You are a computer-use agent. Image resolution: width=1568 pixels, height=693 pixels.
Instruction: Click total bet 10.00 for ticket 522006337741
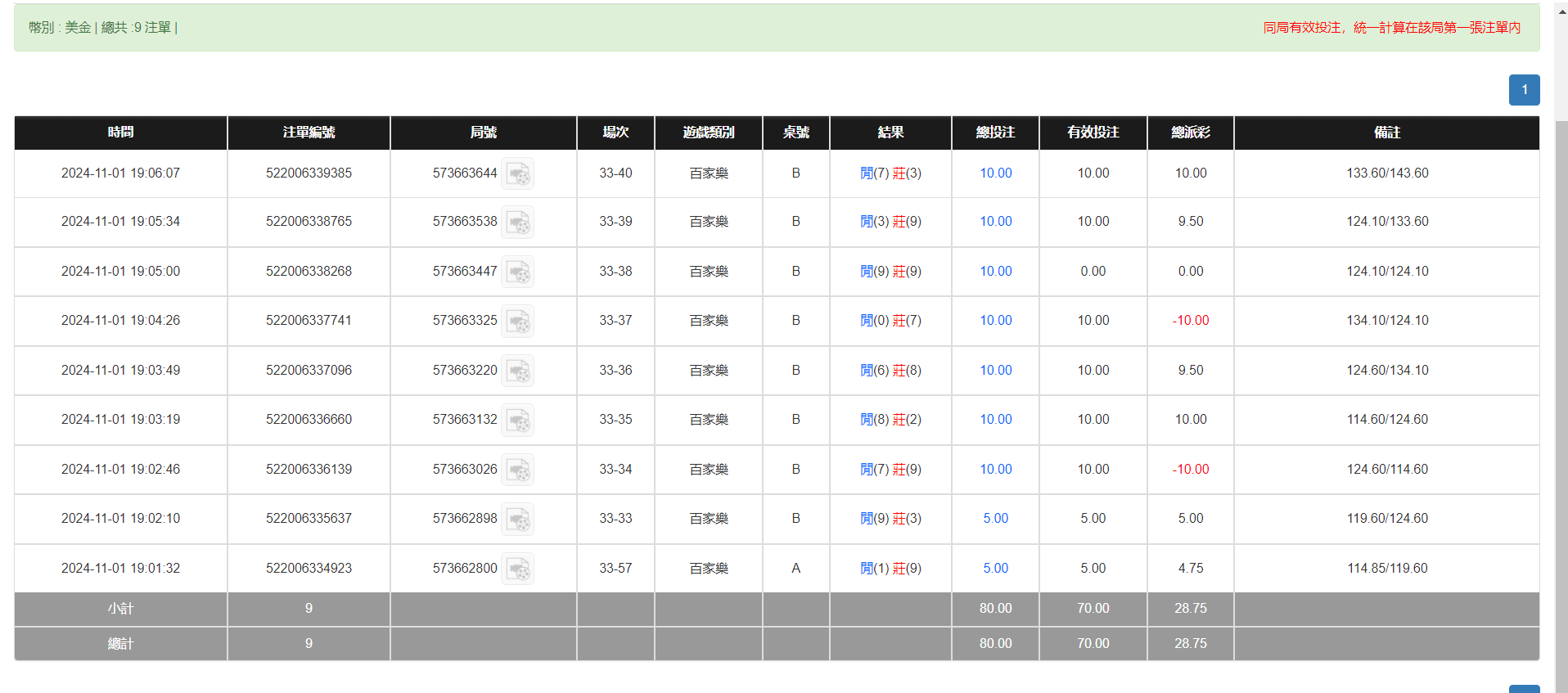point(995,321)
